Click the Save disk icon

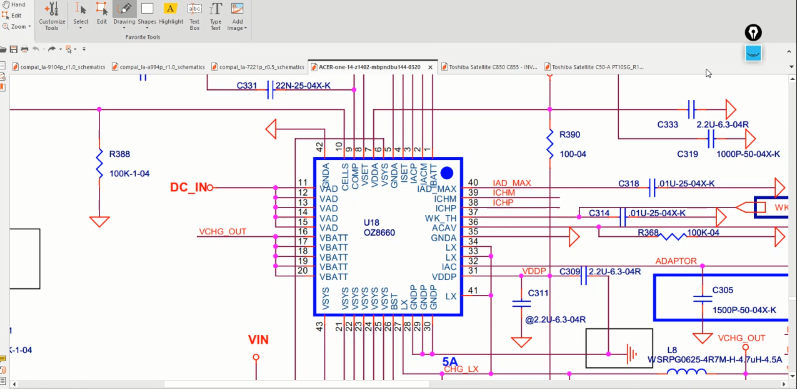click(x=14, y=49)
